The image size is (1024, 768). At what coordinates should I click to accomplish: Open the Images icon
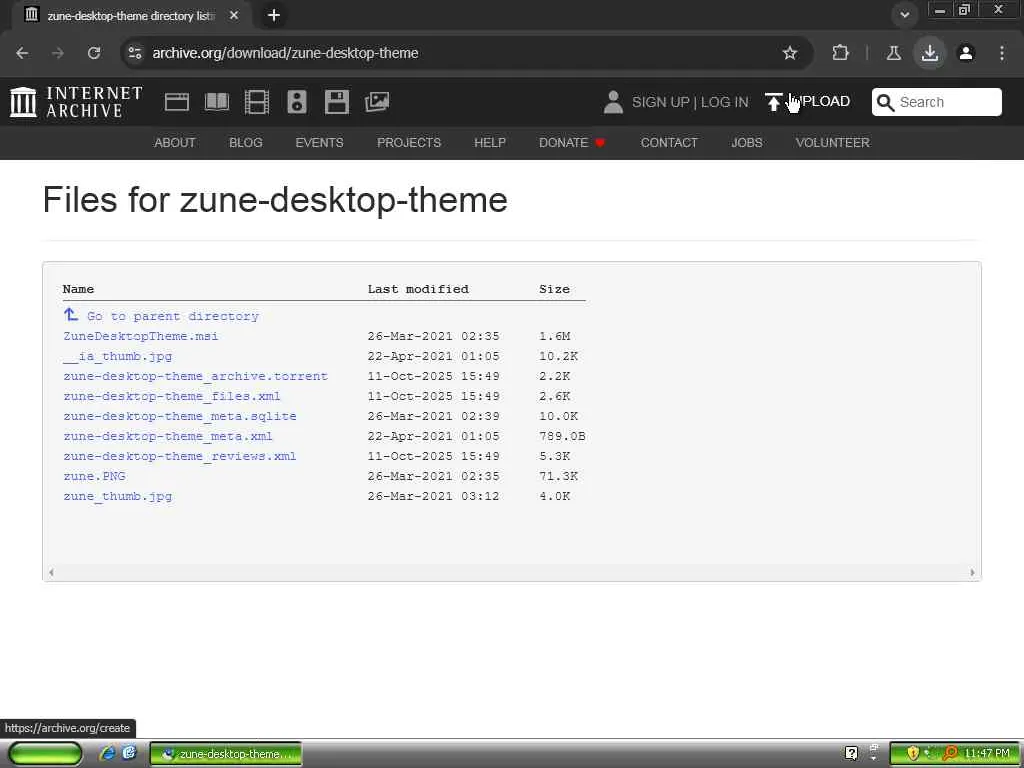(377, 102)
